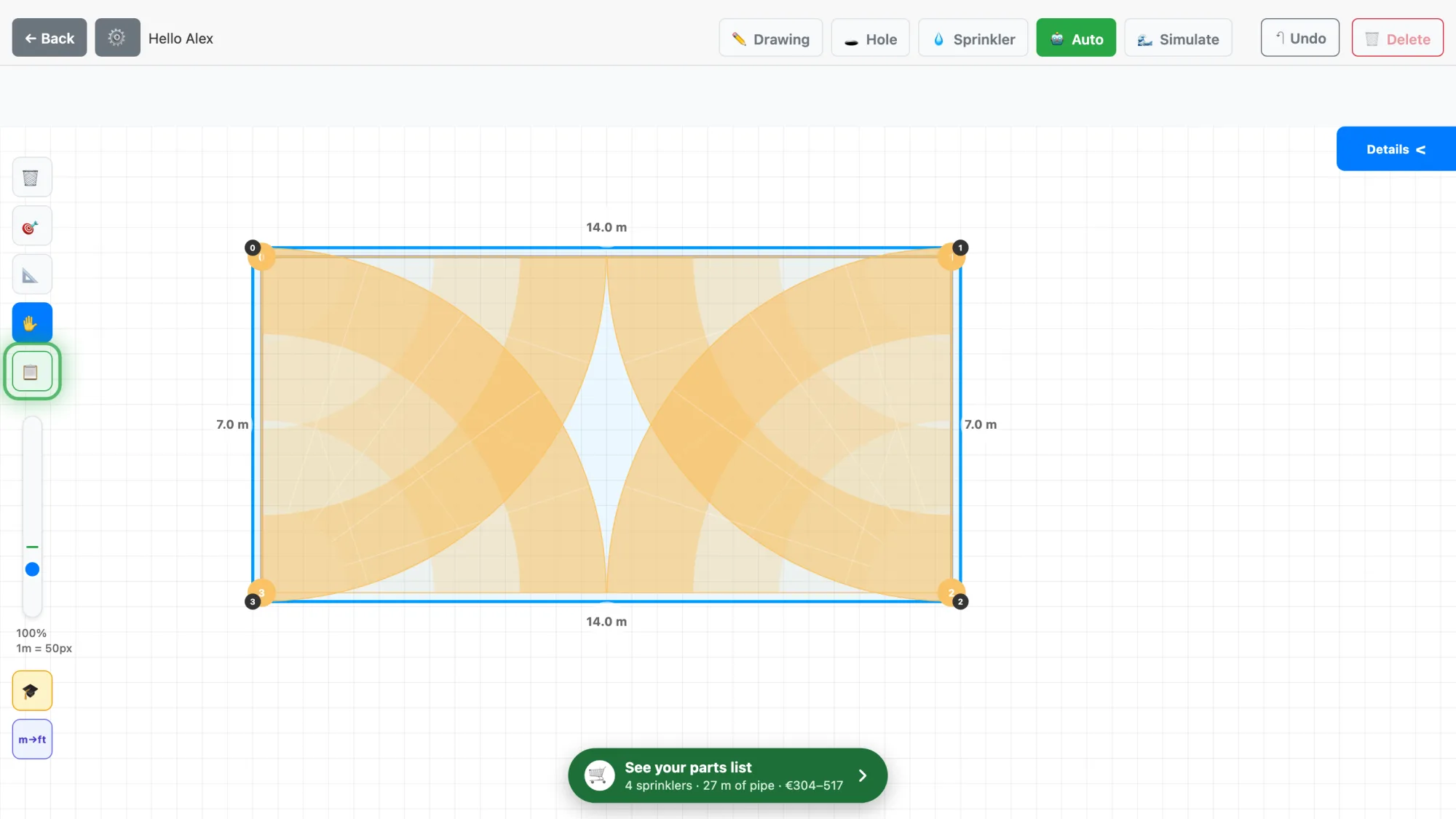Click the top 14.0 m dimension label
The height and width of the screenshot is (819, 1456).
pos(606,227)
